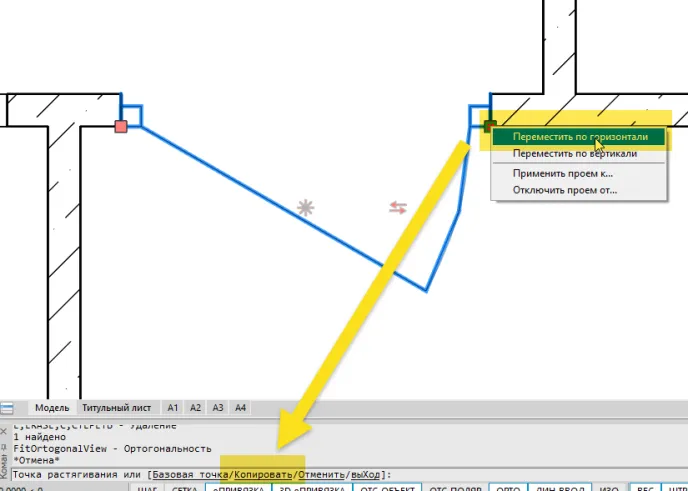Click the flip arrows grip of the door

pos(398,208)
